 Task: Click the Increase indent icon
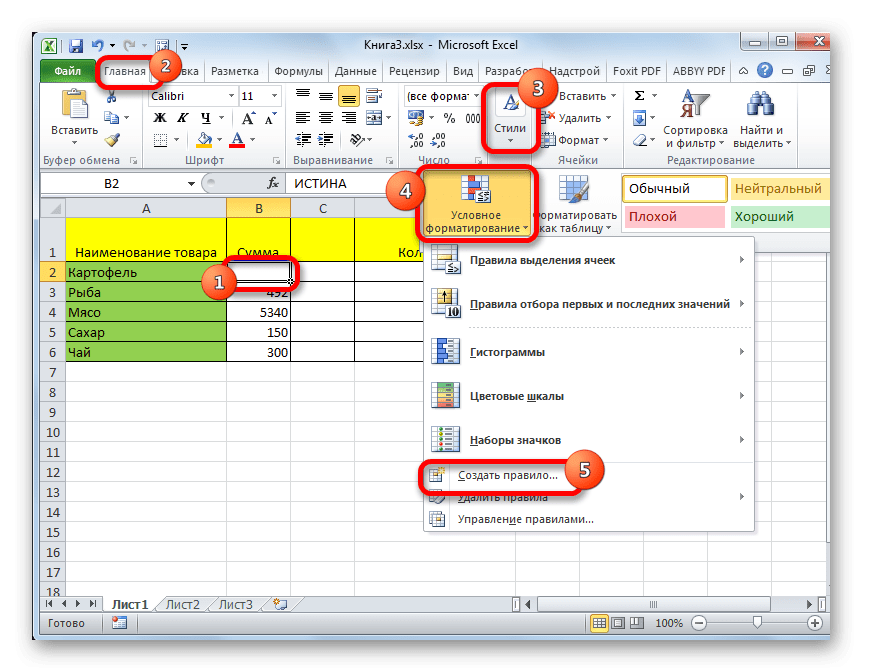tap(326, 139)
